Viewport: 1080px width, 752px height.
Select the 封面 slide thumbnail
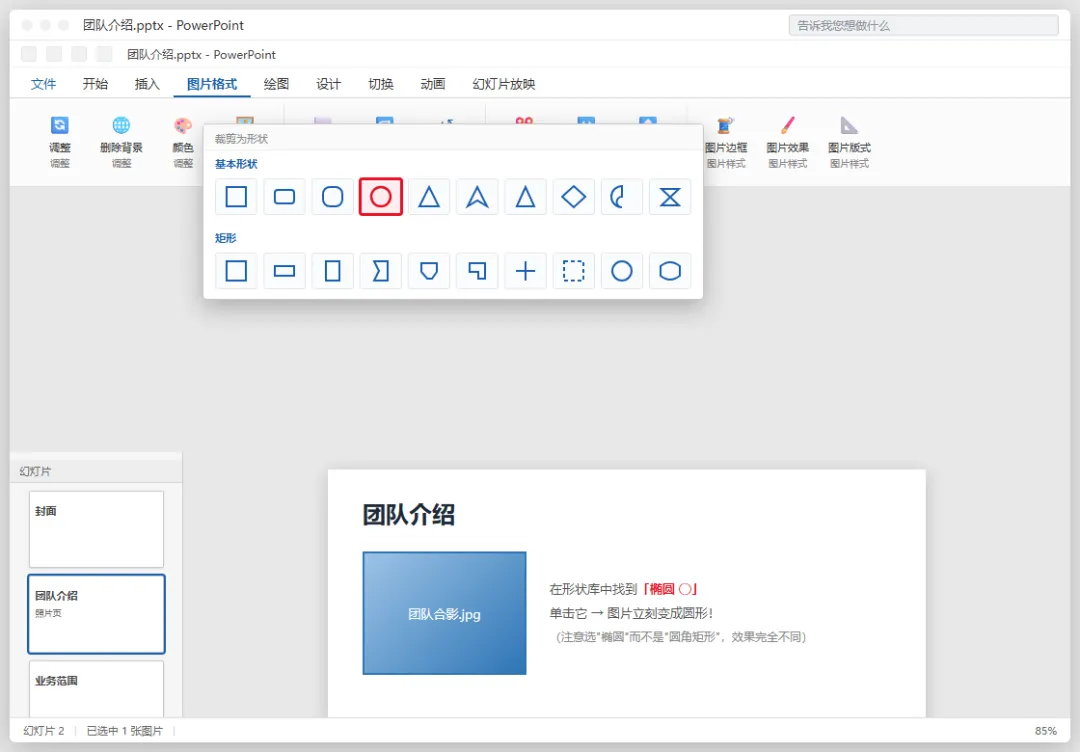(x=96, y=529)
